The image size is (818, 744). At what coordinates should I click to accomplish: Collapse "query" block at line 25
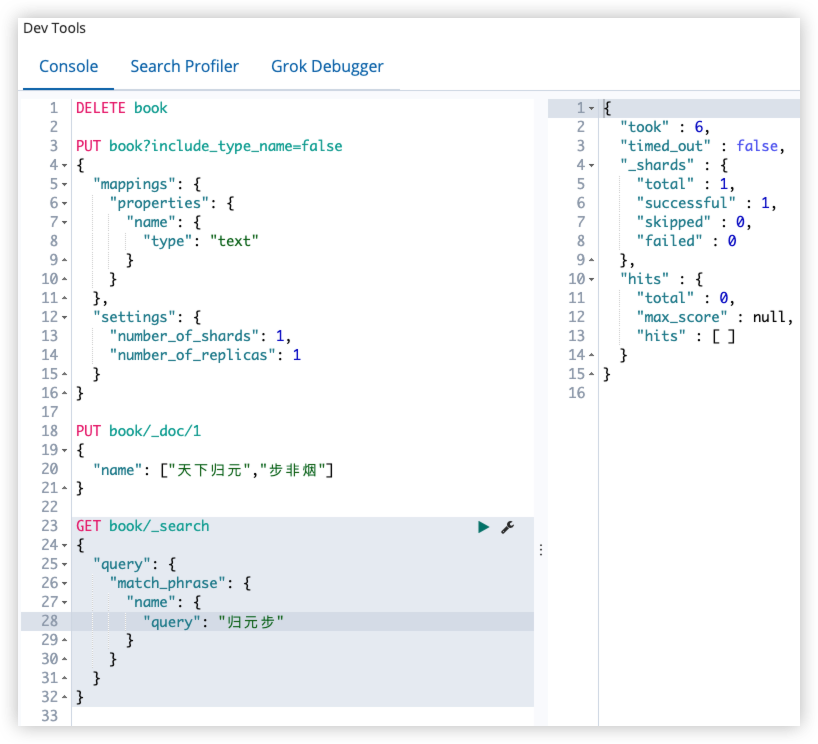coord(65,565)
